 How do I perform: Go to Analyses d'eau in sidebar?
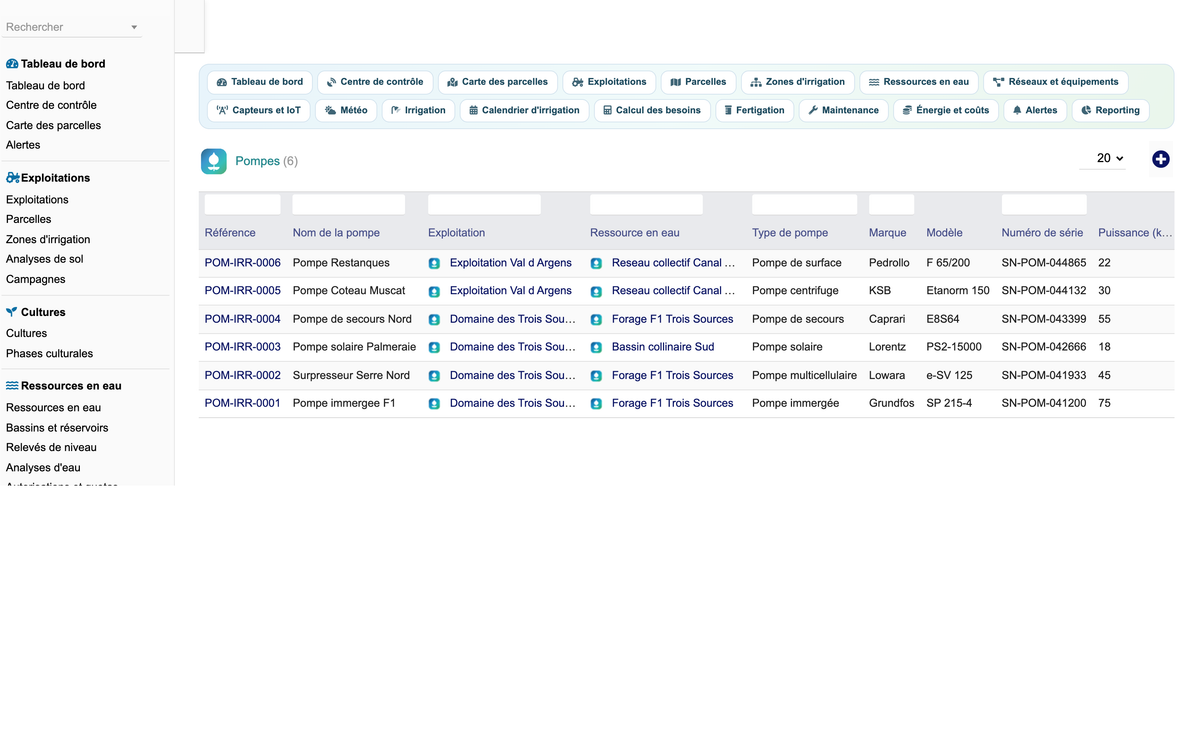43,468
